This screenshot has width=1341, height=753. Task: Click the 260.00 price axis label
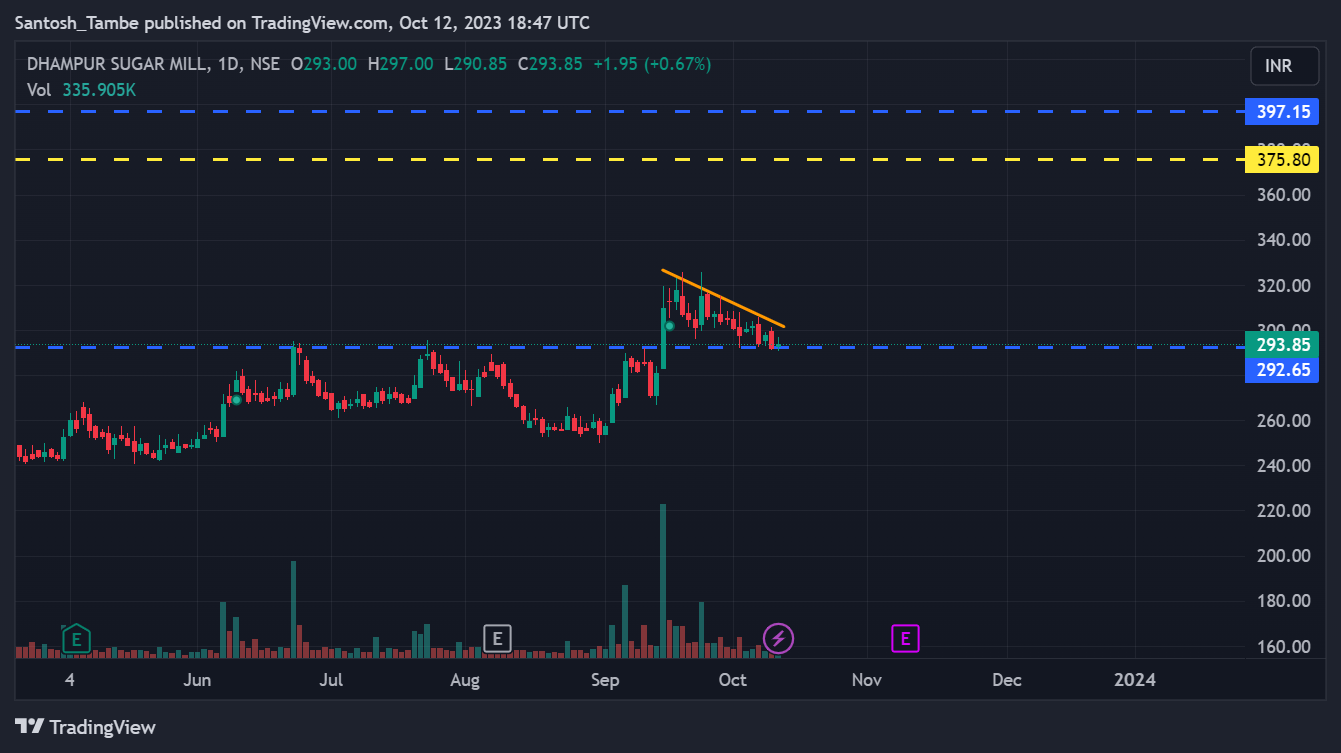1283,420
